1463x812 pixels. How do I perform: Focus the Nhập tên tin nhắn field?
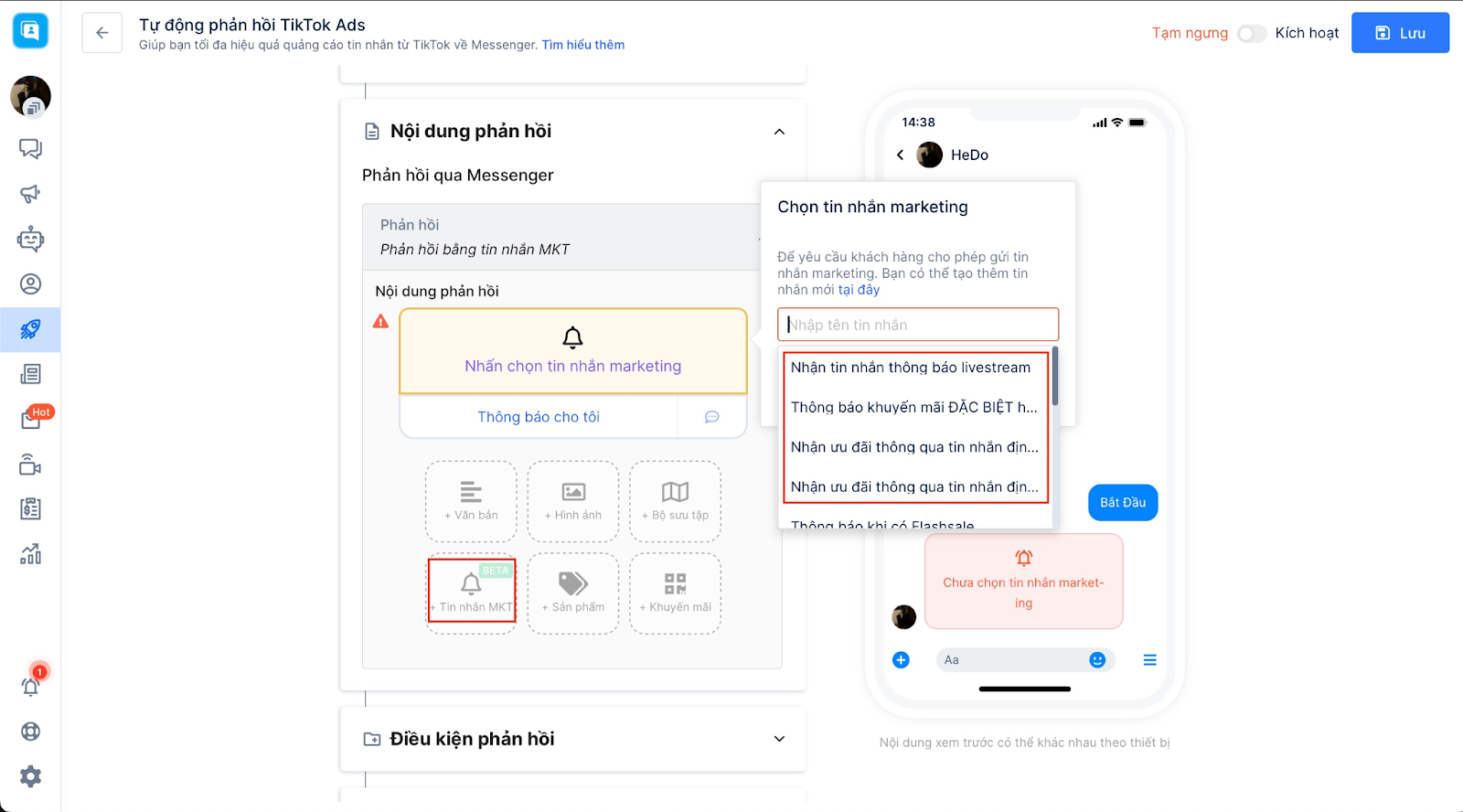click(918, 325)
